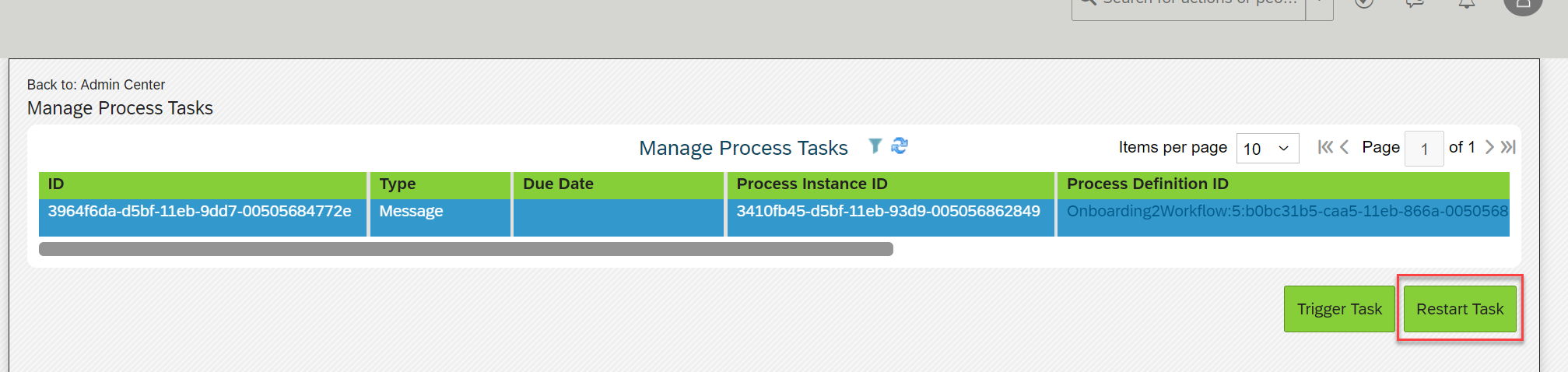Select the task row with ID 3964f6da
This screenshot has width=1568, height=372.
774,217
